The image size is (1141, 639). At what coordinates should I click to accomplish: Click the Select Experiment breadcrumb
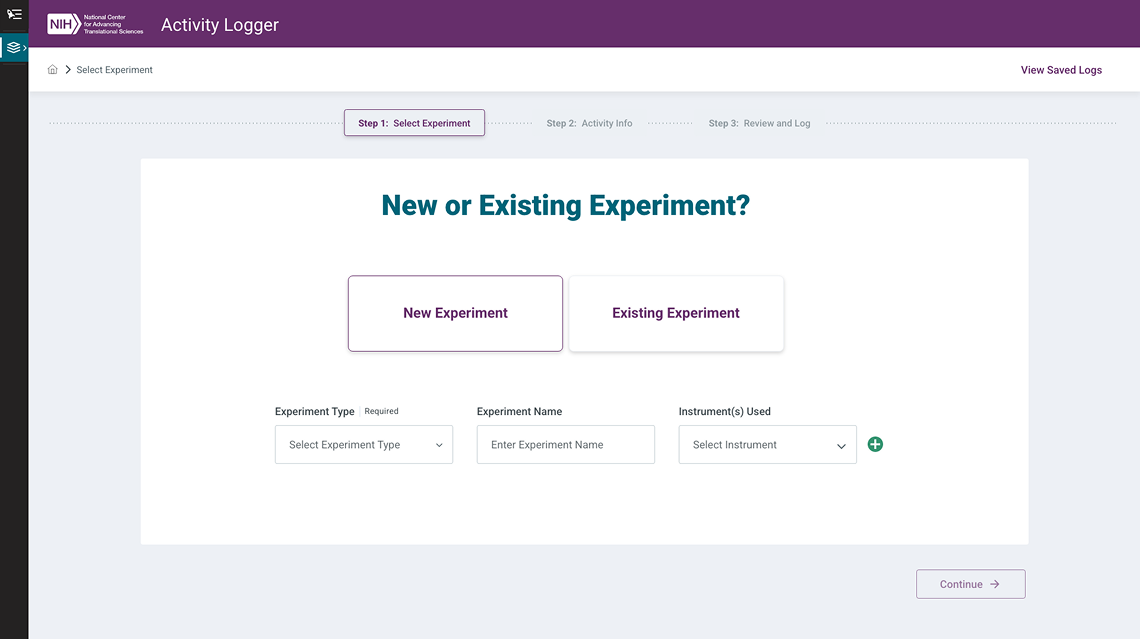(114, 69)
